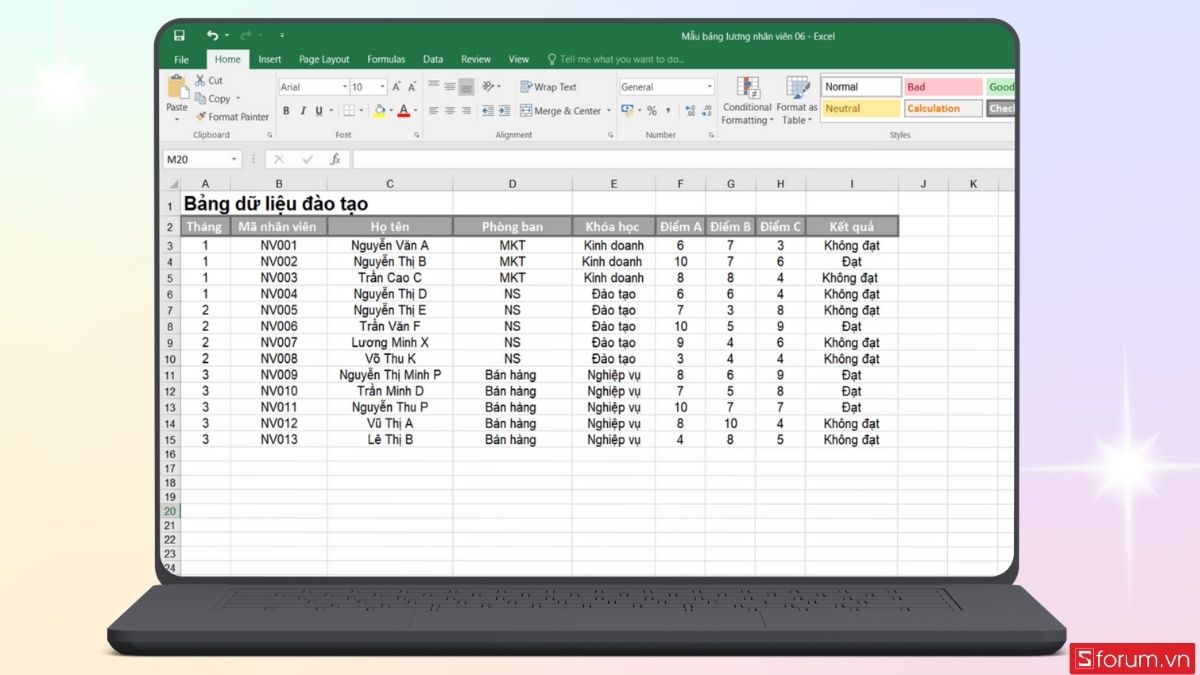Click the Merge & Center button

coord(560,111)
